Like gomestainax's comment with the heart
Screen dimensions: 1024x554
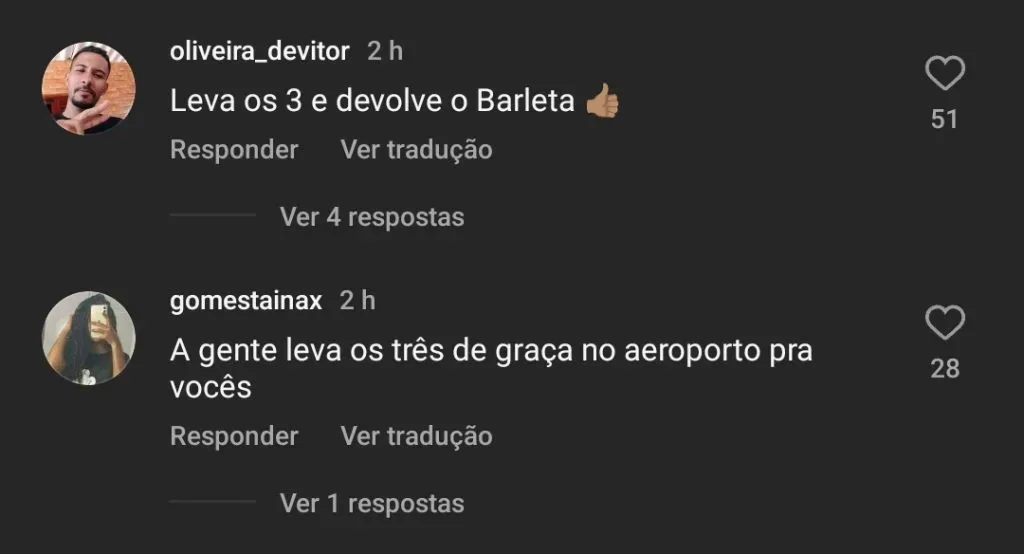(944, 323)
